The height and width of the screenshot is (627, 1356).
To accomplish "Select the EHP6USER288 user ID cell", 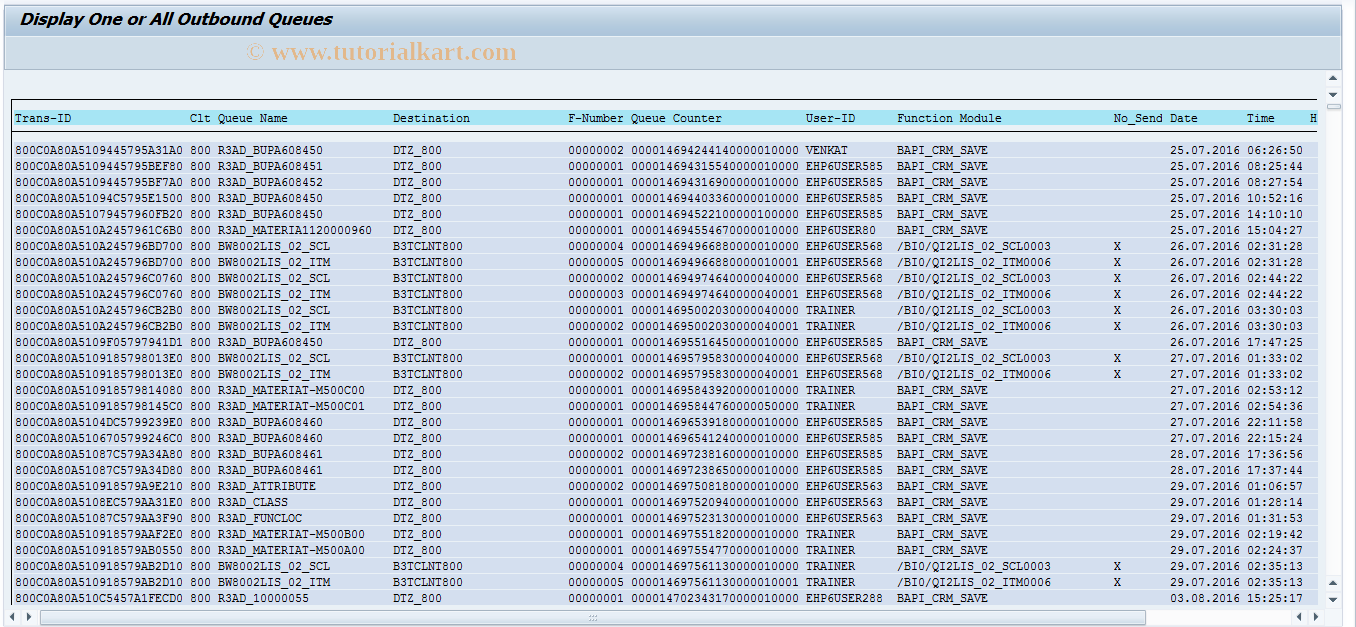I will 844,598.
